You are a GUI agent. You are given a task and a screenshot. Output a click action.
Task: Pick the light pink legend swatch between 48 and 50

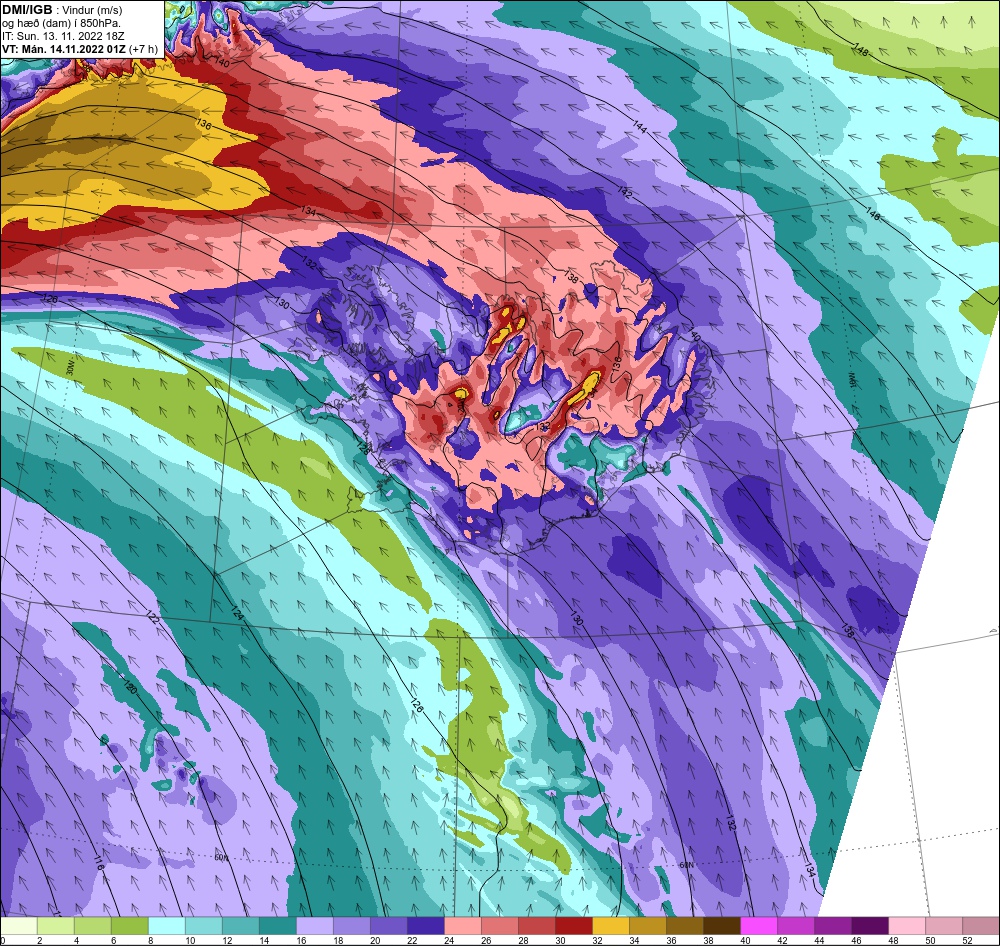907,926
